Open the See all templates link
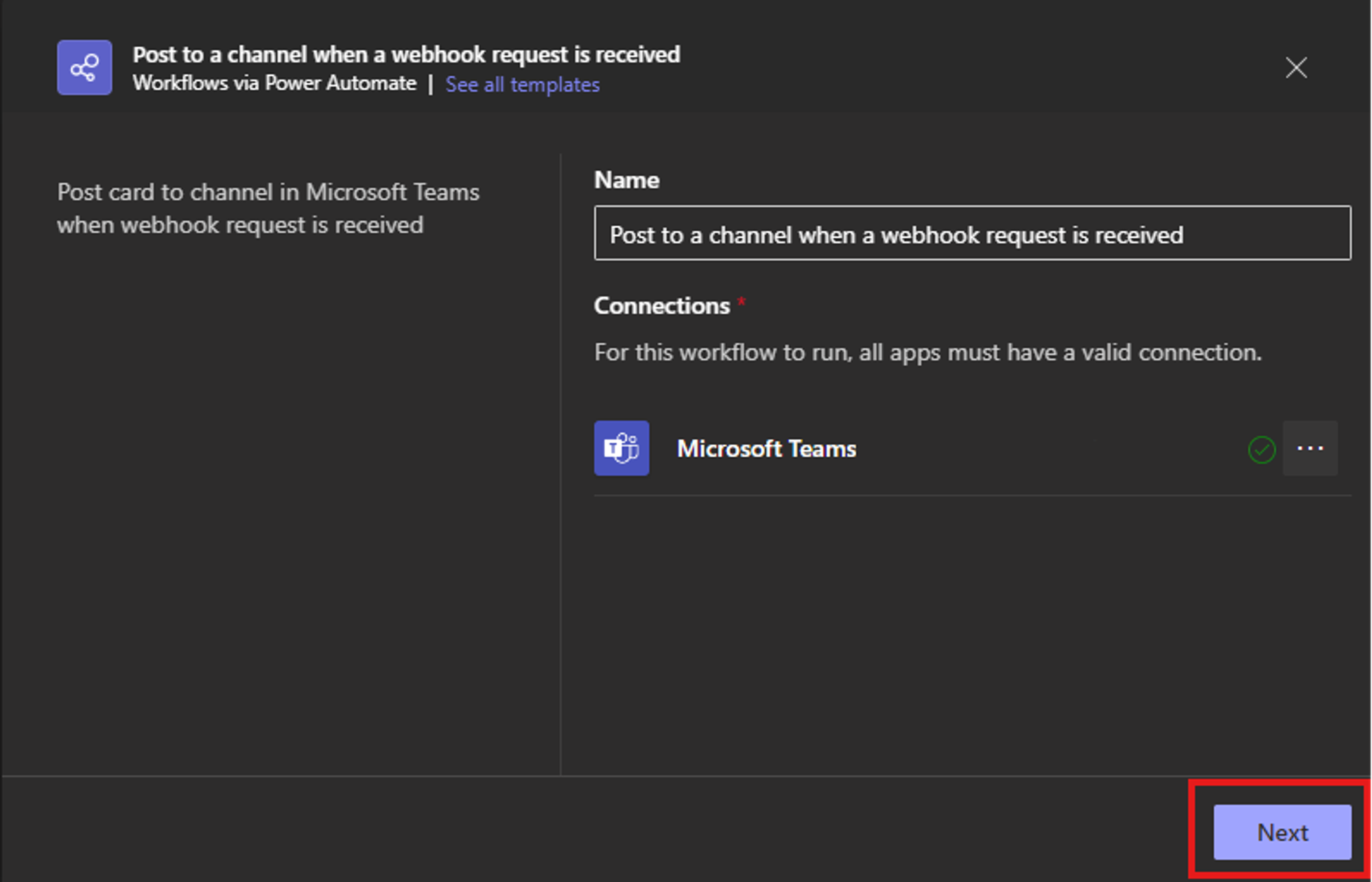 [x=522, y=84]
